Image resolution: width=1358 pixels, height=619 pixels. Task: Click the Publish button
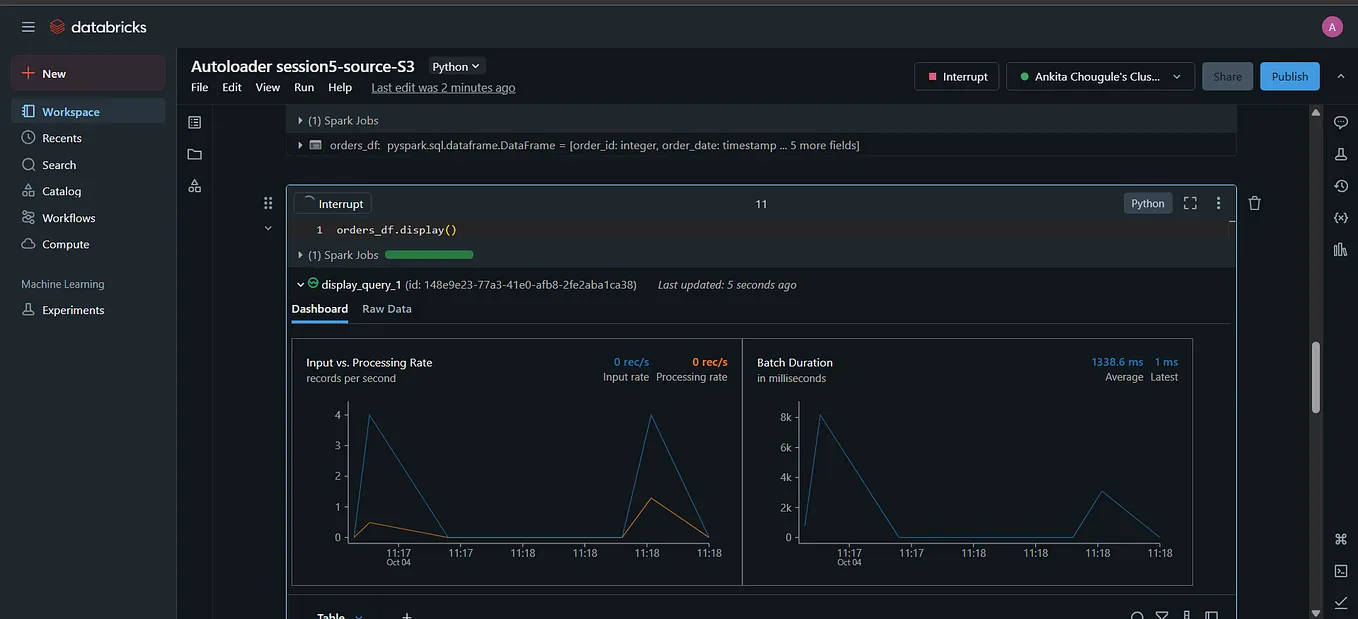click(x=1289, y=75)
